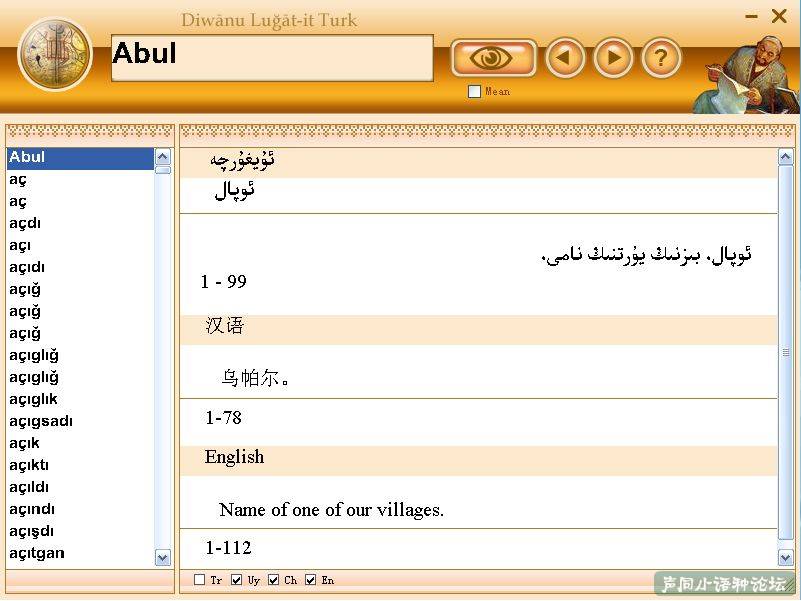801x601 pixels.
Task: Focus the search box containing Abul
Action: coord(272,58)
